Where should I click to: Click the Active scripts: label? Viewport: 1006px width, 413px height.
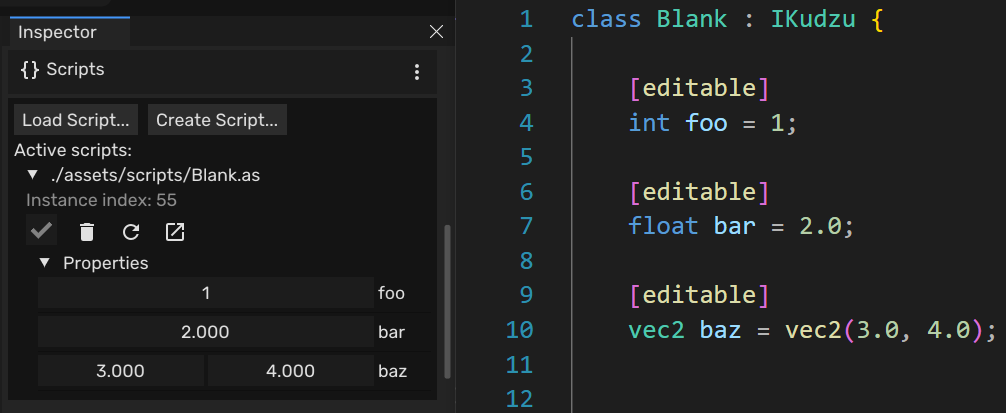pyautogui.click(x=73, y=151)
